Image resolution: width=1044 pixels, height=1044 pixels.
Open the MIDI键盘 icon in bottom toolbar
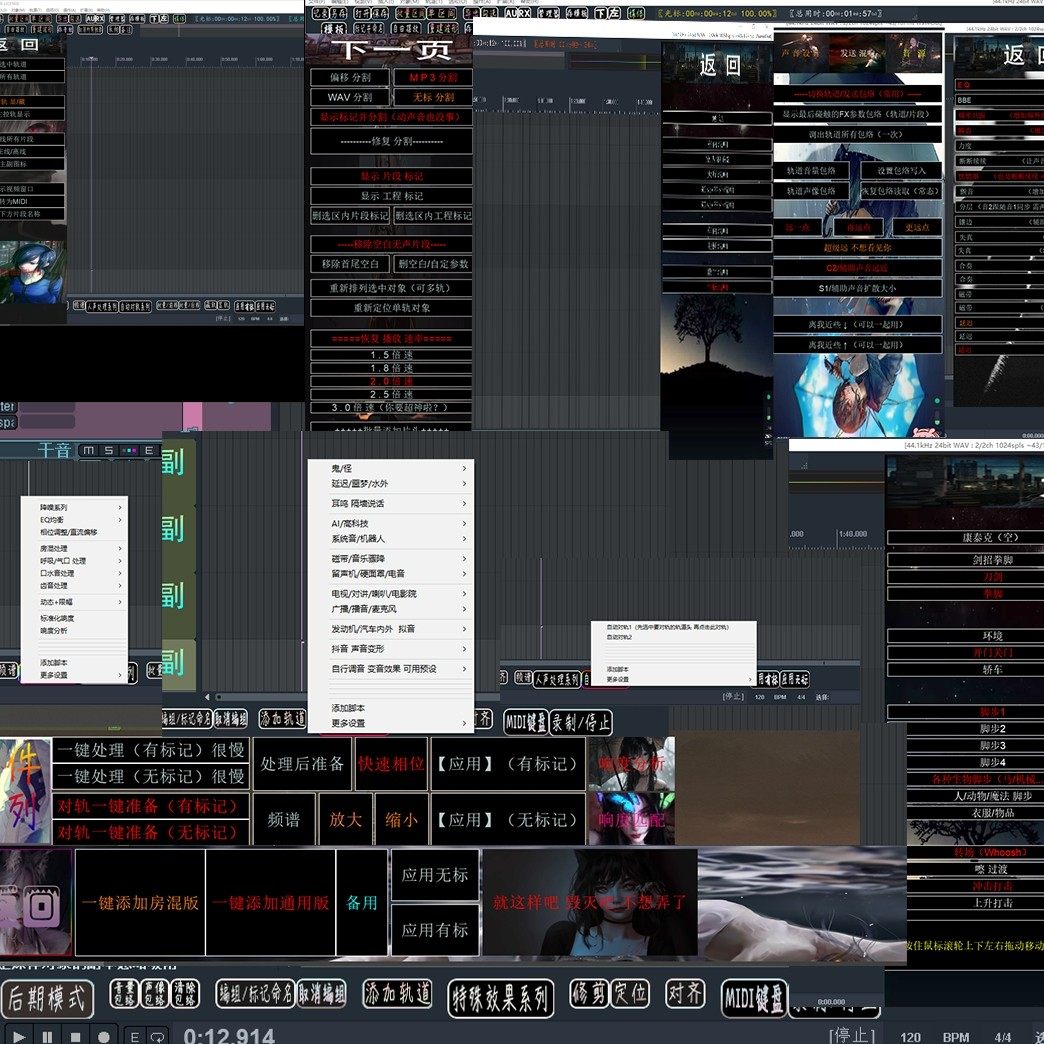click(755, 998)
